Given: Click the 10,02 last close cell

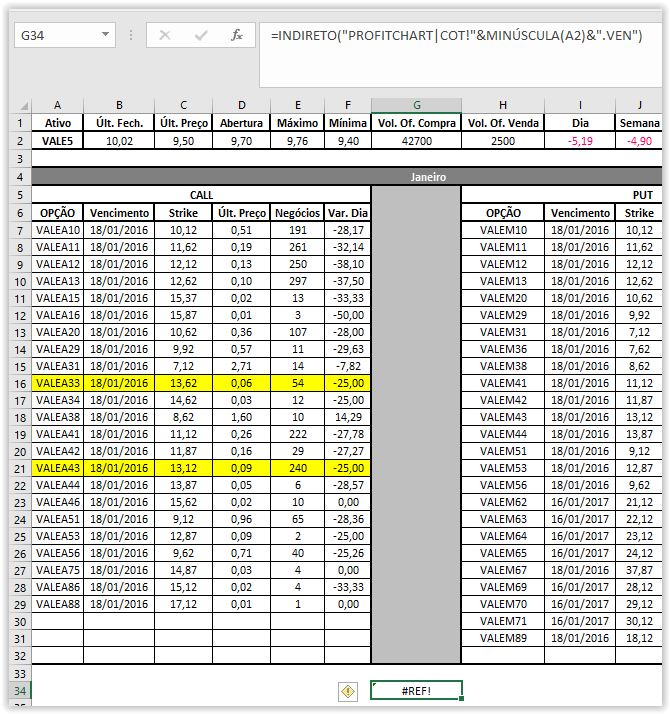Looking at the screenshot, I should [x=119, y=141].
